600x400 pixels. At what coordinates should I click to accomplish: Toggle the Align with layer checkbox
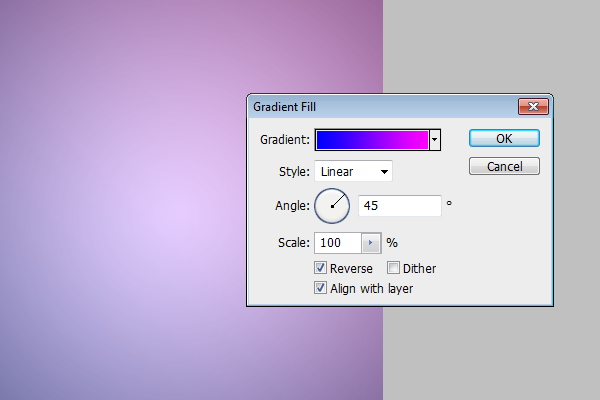tap(320, 288)
